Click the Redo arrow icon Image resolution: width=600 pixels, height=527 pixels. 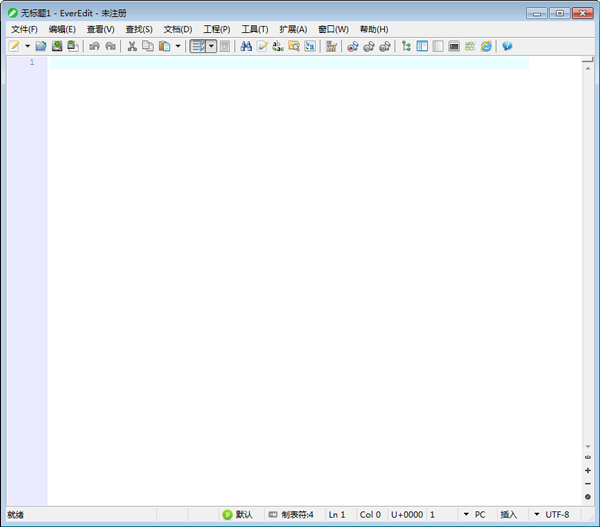pyautogui.click(x=110, y=46)
